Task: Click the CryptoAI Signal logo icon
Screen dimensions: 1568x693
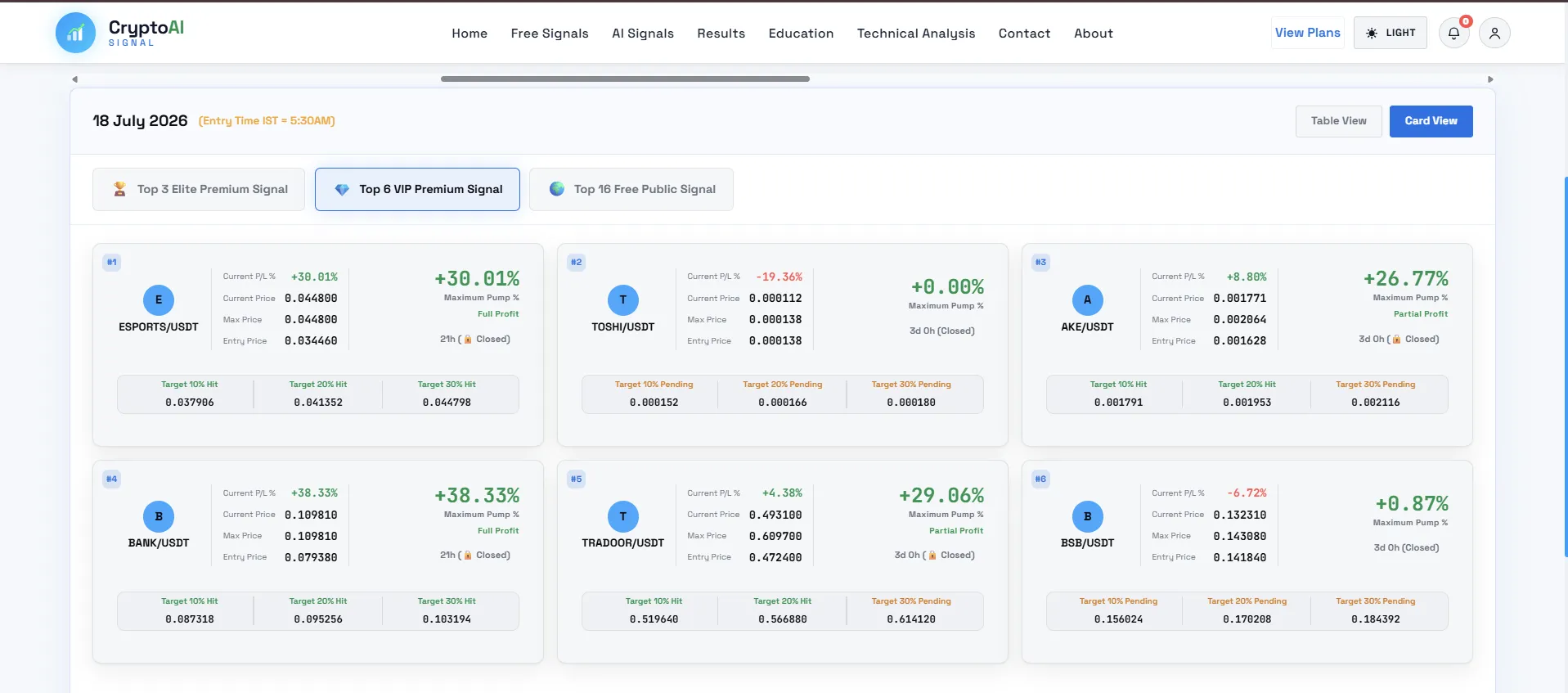Action: tap(75, 33)
